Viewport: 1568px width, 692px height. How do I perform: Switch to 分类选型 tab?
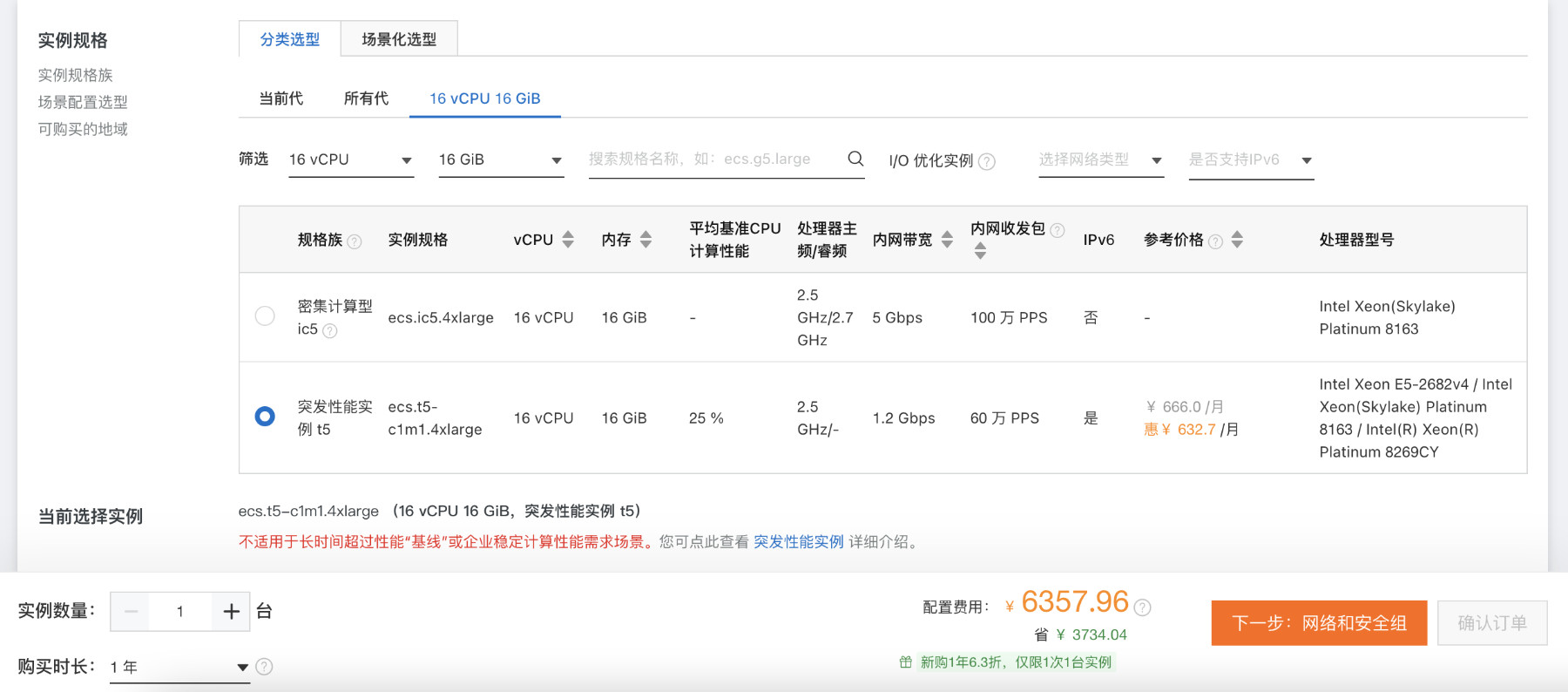(x=290, y=39)
